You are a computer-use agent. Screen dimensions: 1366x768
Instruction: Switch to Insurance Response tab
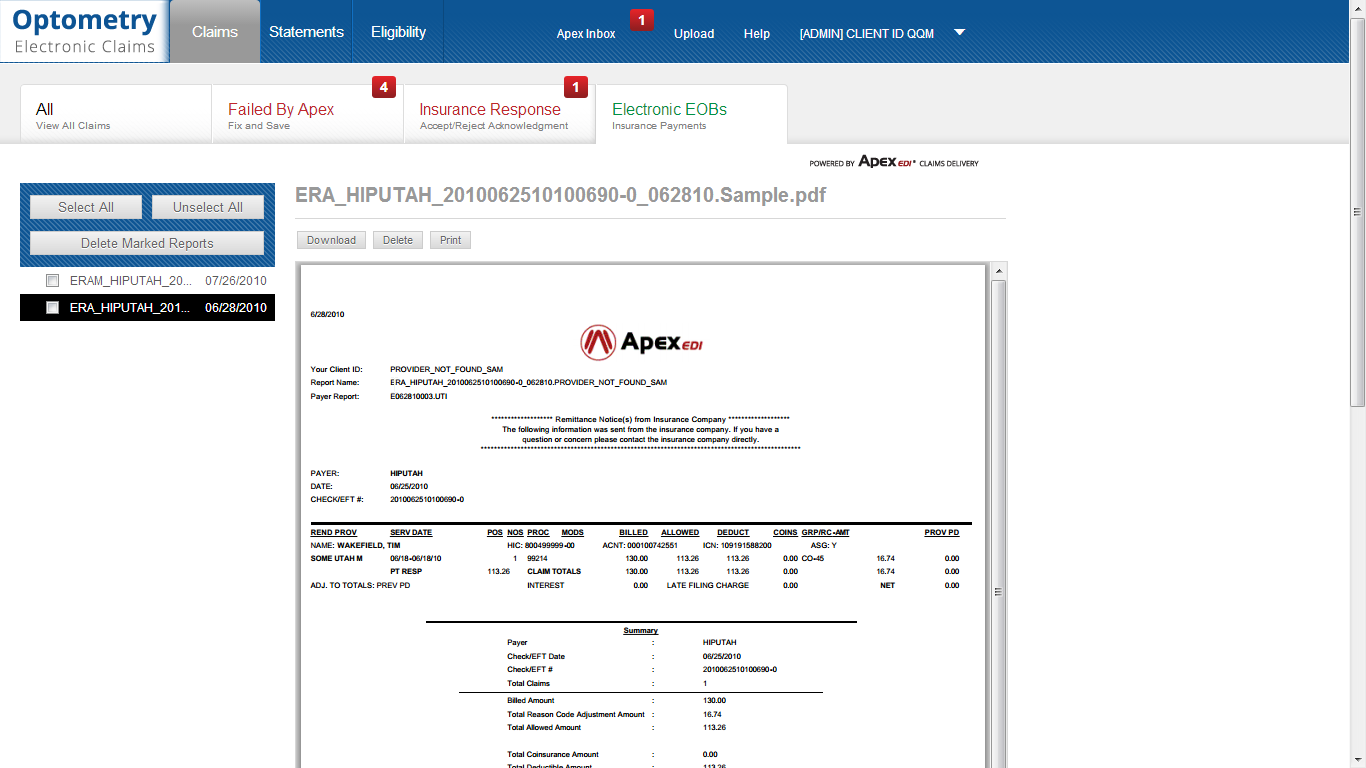click(x=499, y=115)
